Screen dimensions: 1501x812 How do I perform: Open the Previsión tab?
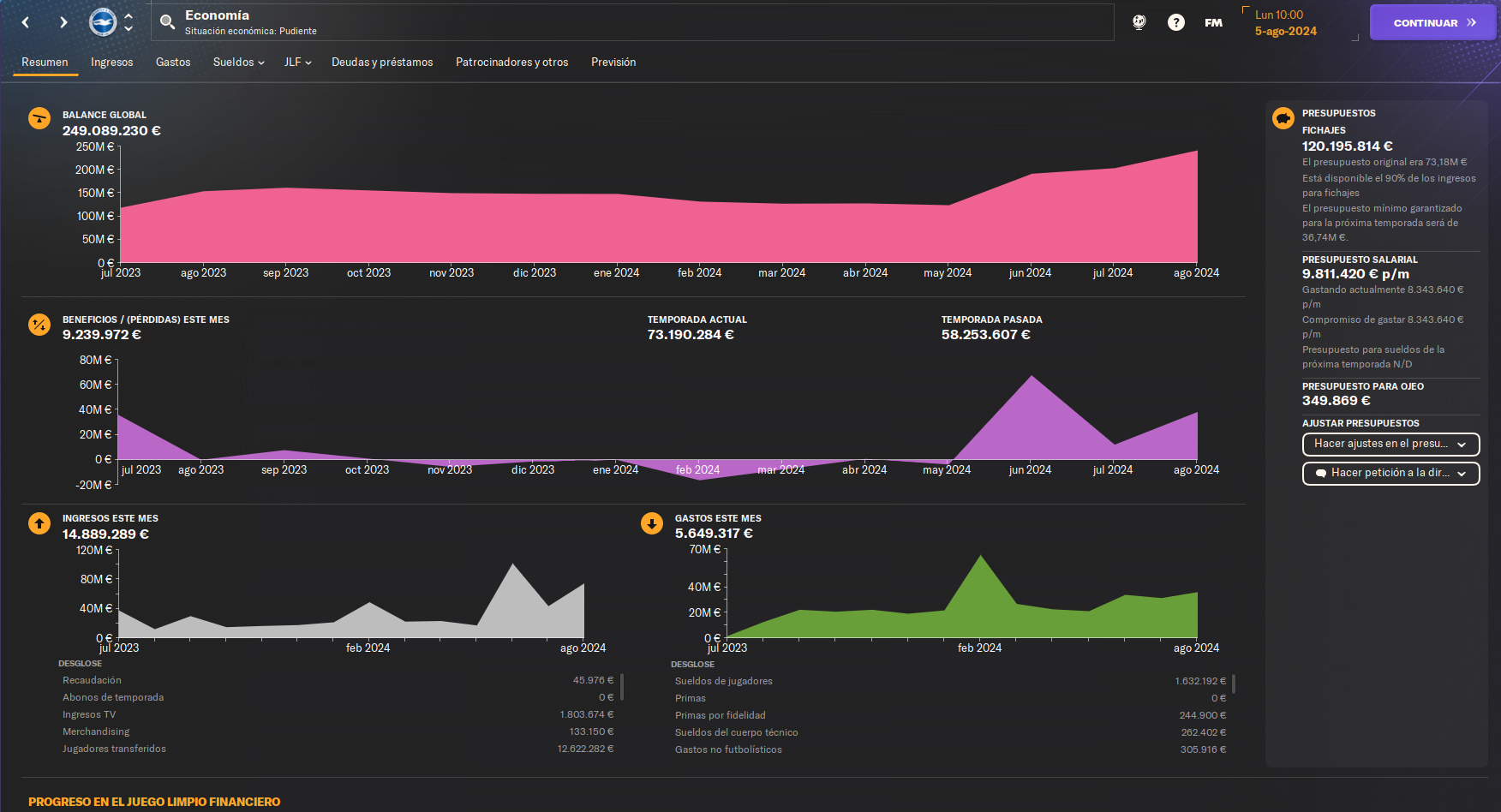(x=613, y=62)
